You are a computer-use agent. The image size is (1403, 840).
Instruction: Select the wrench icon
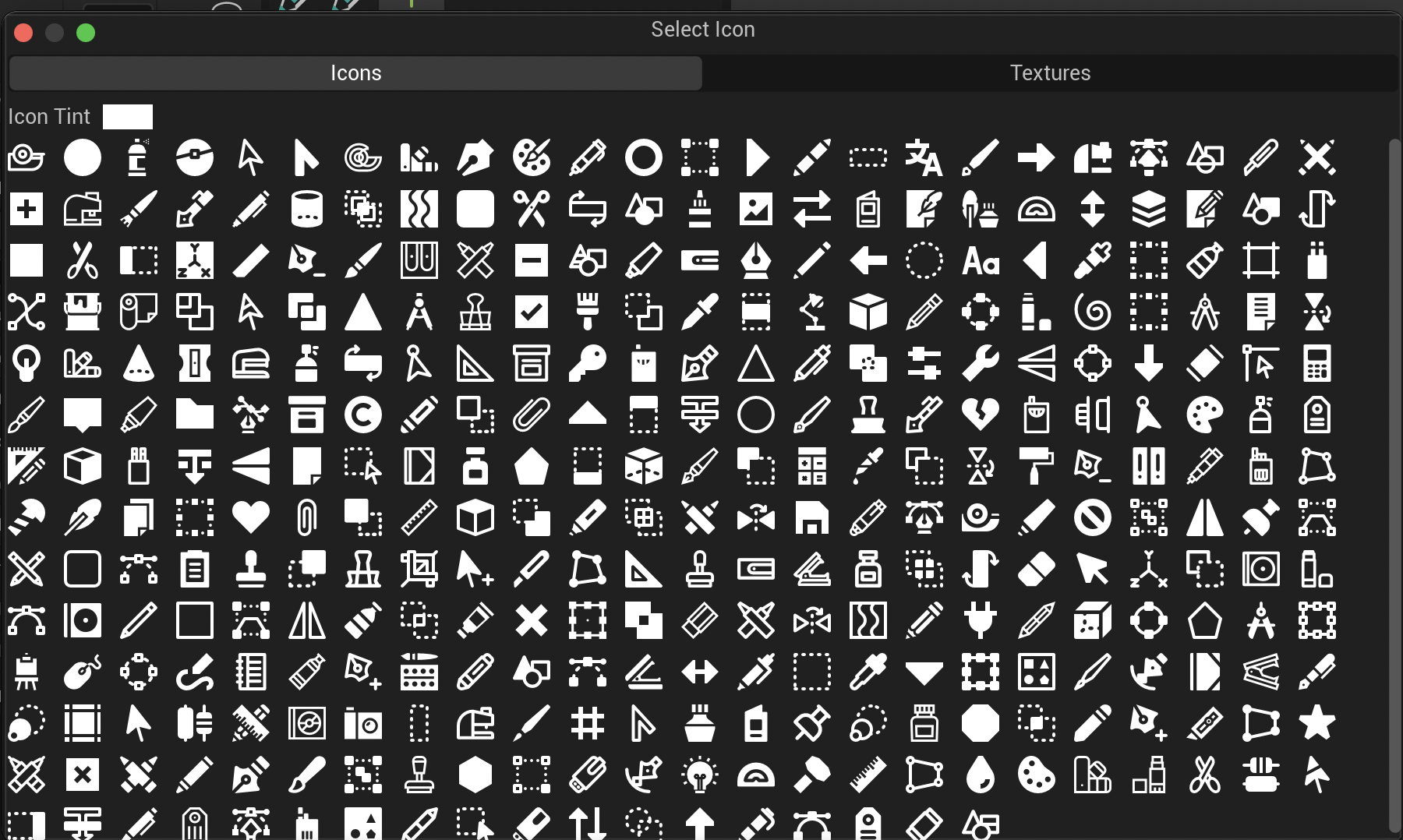pyautogui.click(x=981, y=362)
